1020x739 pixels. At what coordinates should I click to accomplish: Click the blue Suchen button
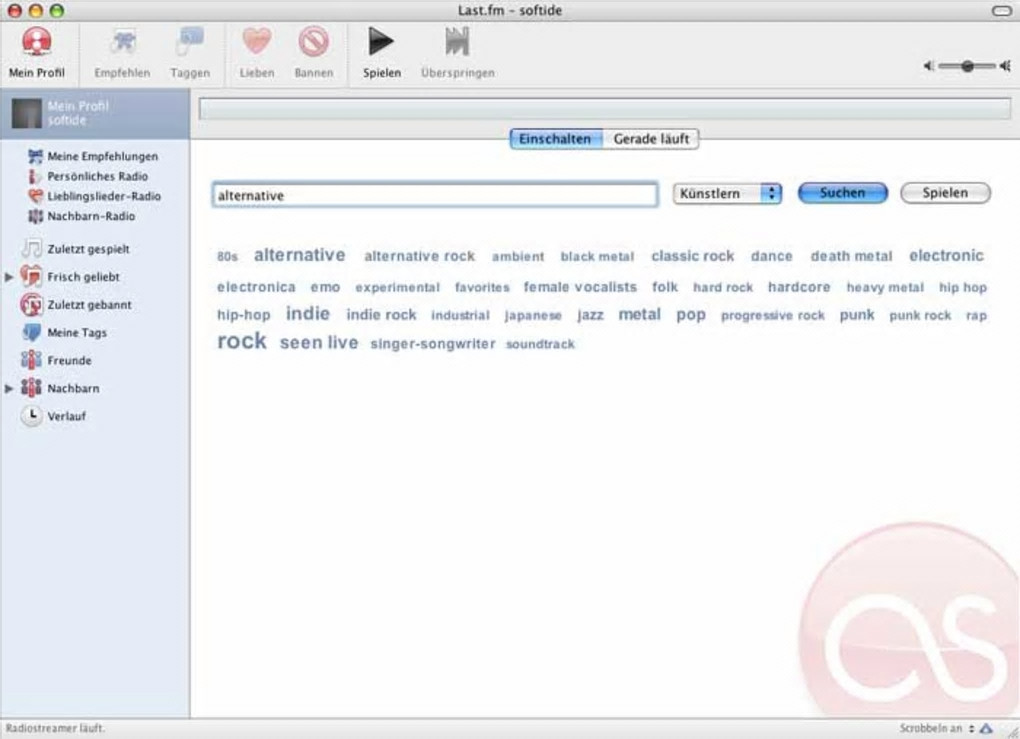pyautogui.click(x=842, y=193)
